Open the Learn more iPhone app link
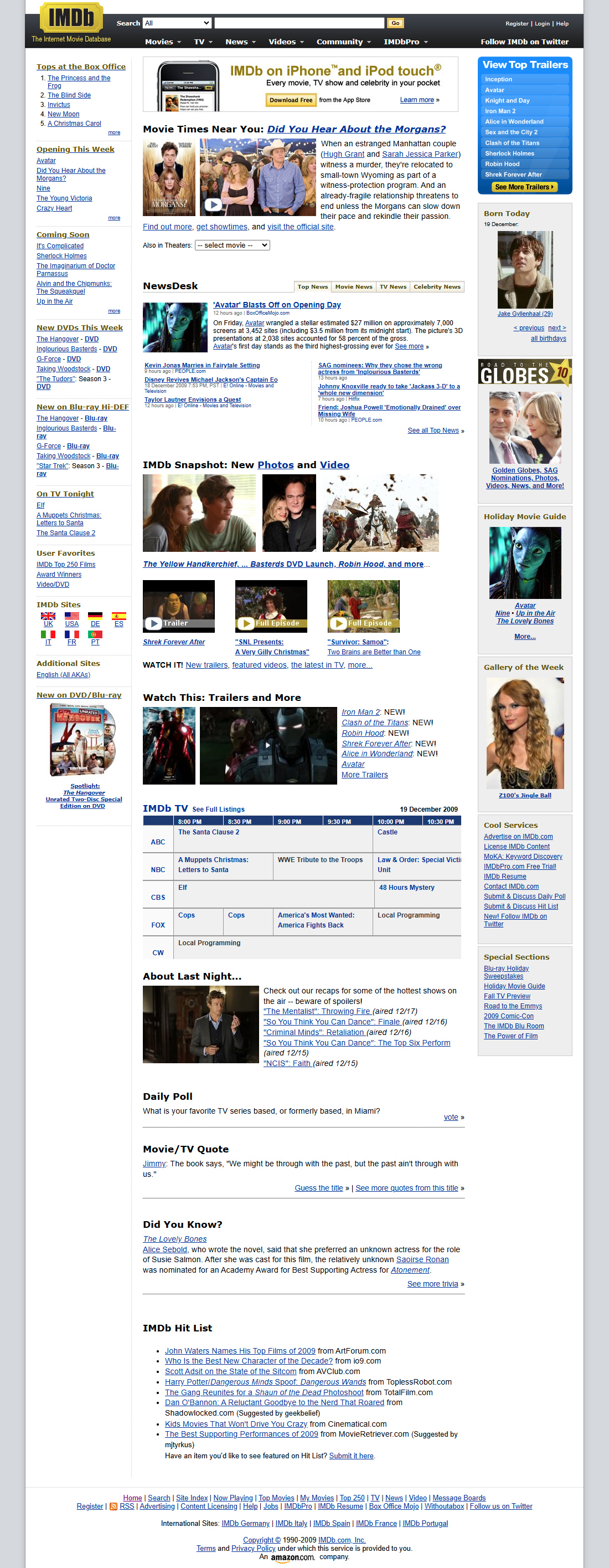This screenshot has height=1568, width=609. (417, 100)
